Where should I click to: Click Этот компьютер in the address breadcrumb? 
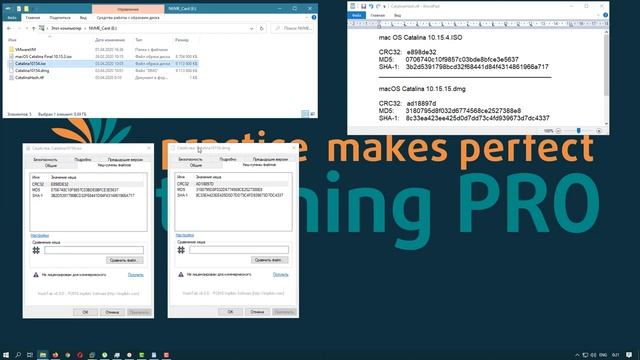pos(66,28)
